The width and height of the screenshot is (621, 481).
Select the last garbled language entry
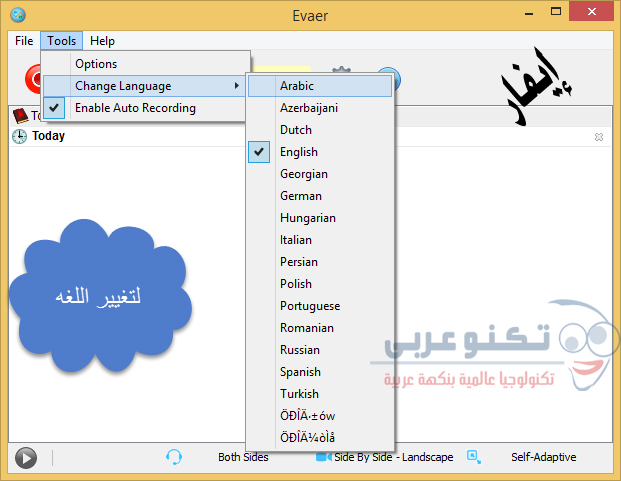point(320,438)
